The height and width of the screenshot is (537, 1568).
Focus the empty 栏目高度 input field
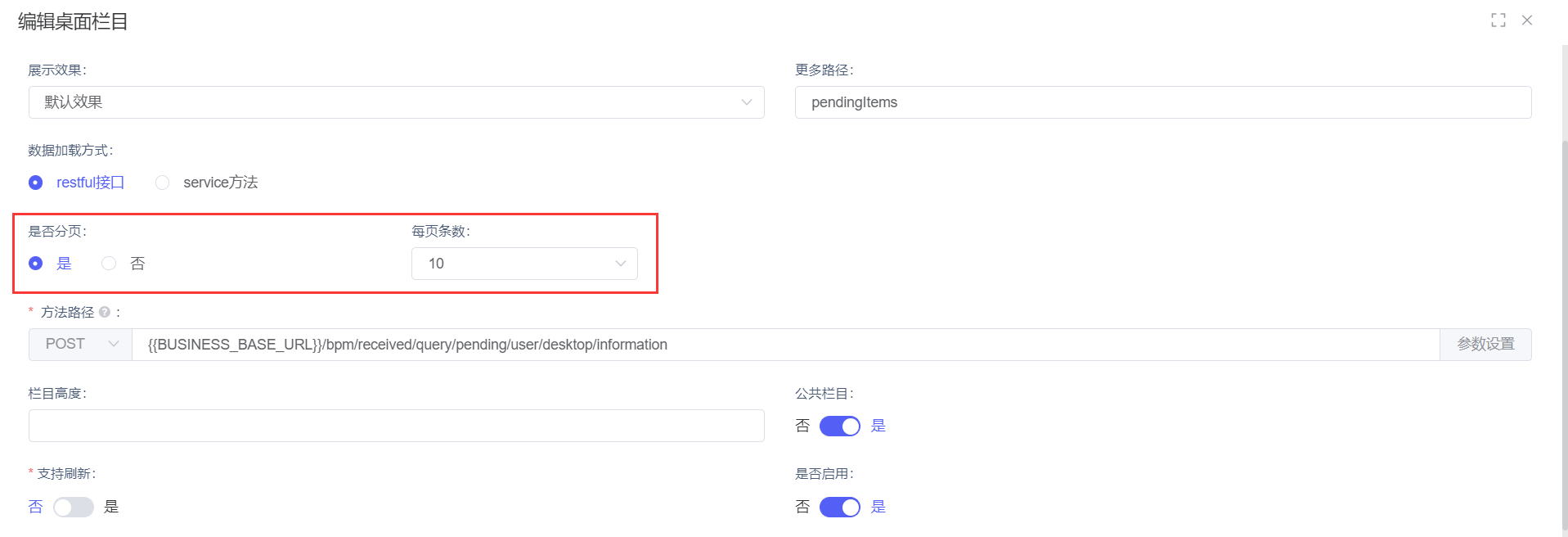396,426
